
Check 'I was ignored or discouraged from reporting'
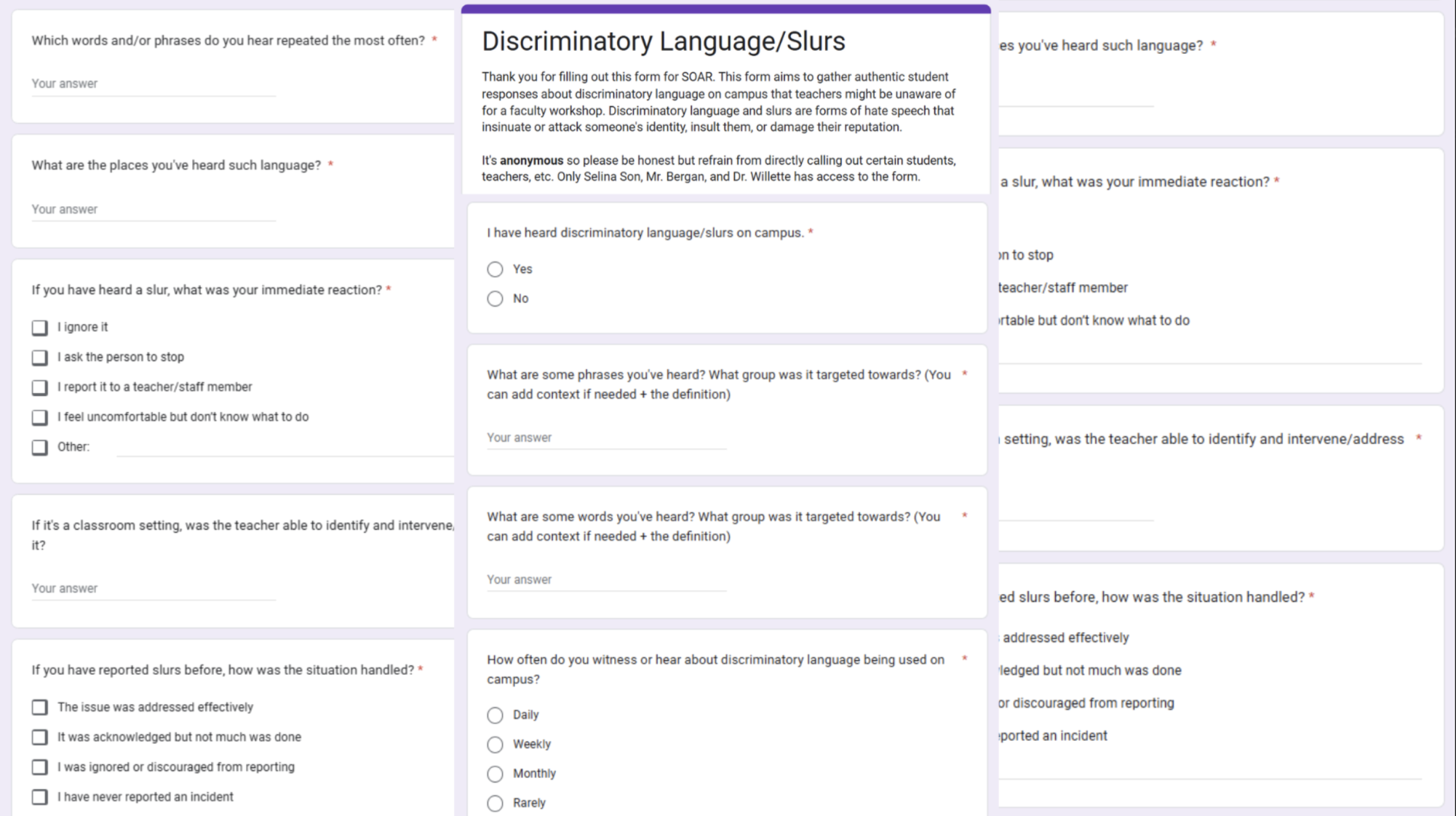40,767
